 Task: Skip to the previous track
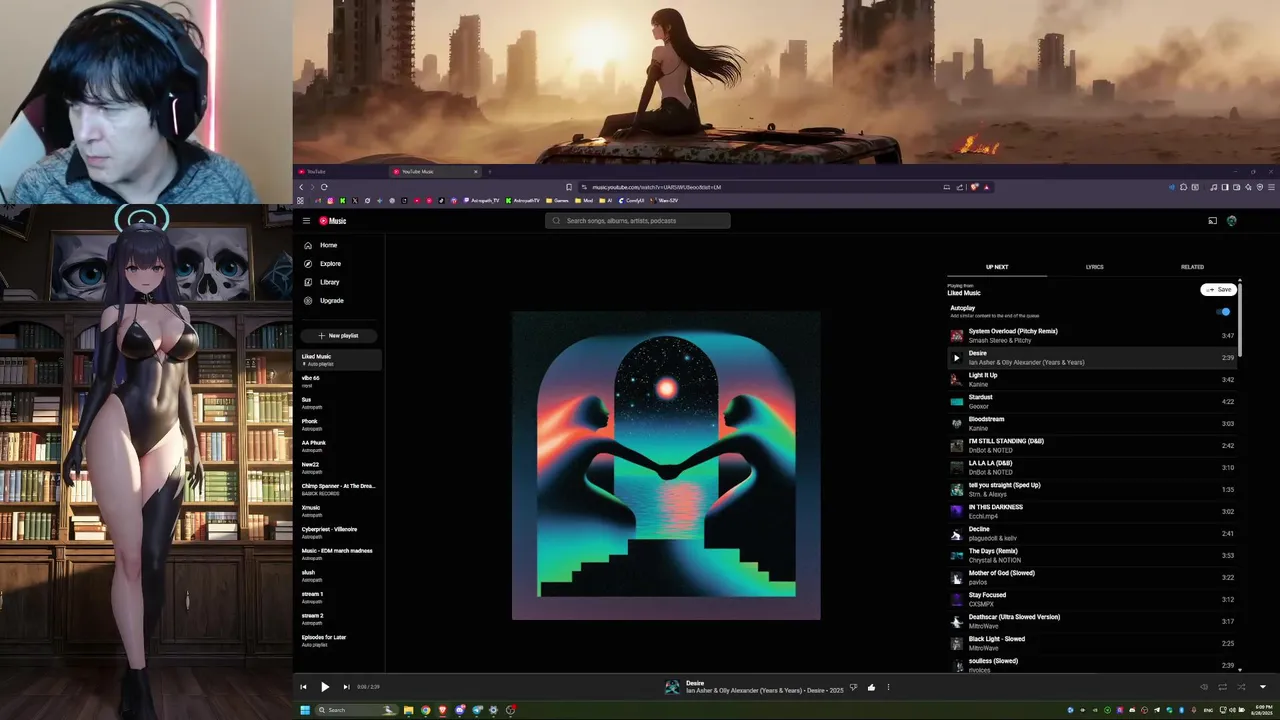pyautogui.click(x=303, y=687)
